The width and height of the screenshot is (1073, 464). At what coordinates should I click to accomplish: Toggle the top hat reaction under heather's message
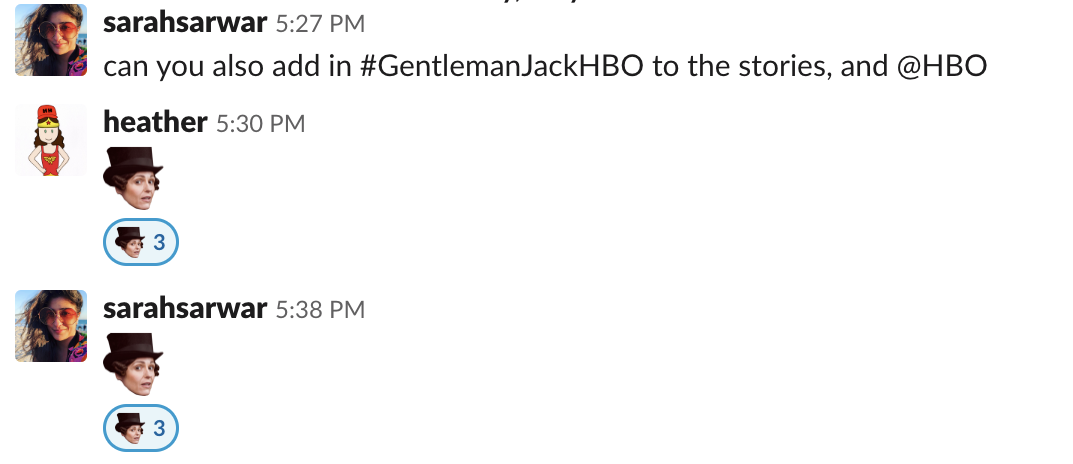tap(141, 242)
